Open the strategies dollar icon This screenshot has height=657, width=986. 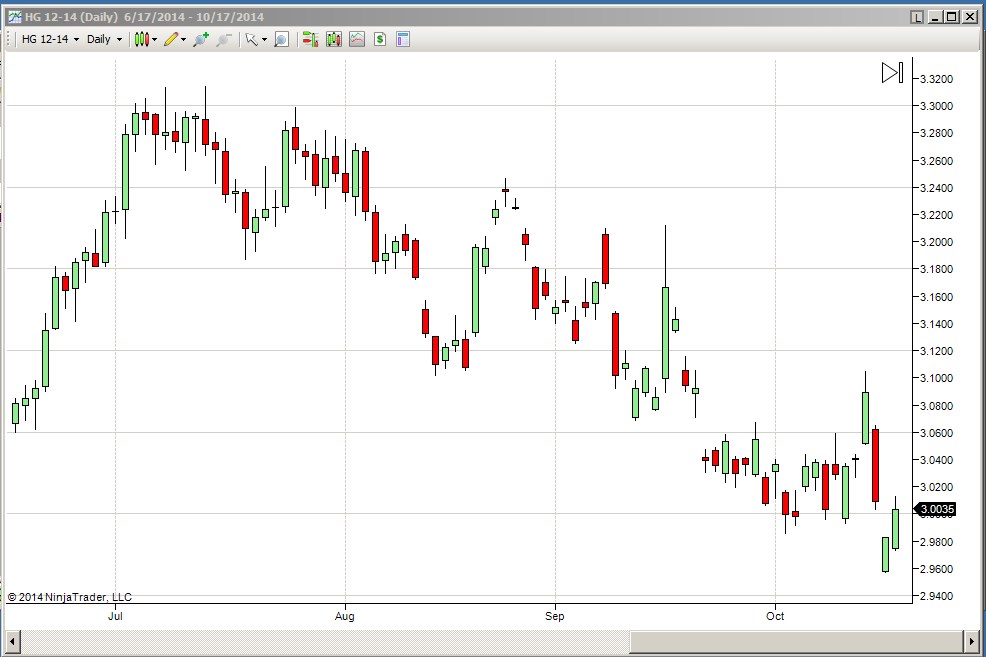(380, 40)
